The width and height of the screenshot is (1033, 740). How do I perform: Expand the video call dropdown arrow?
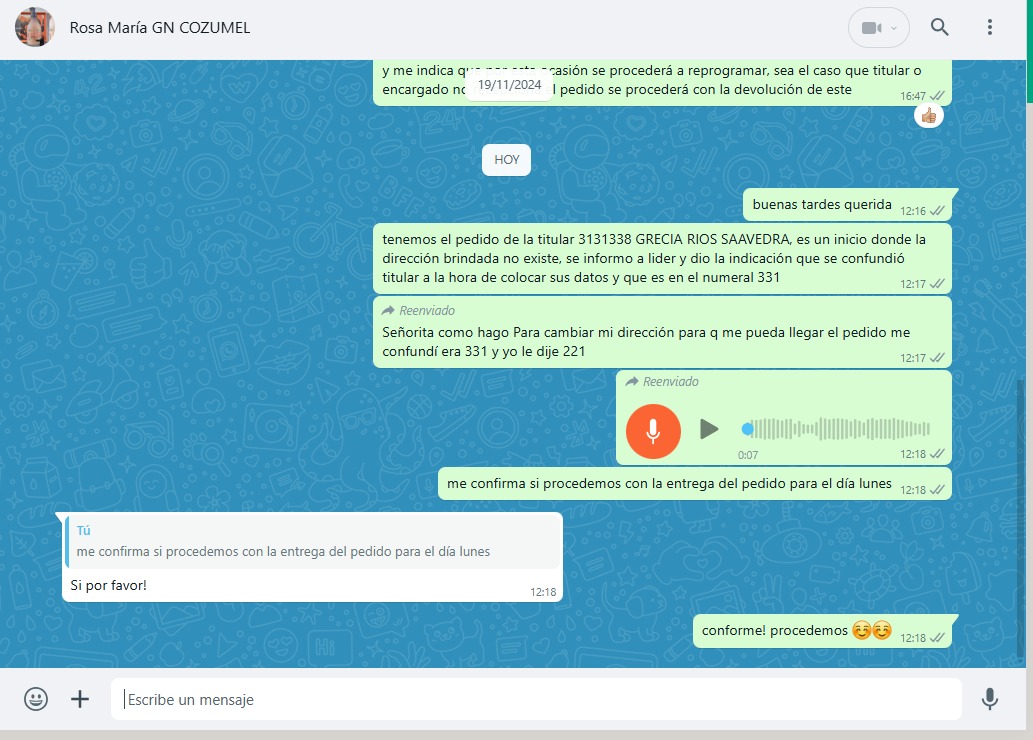tap(894, 28)
